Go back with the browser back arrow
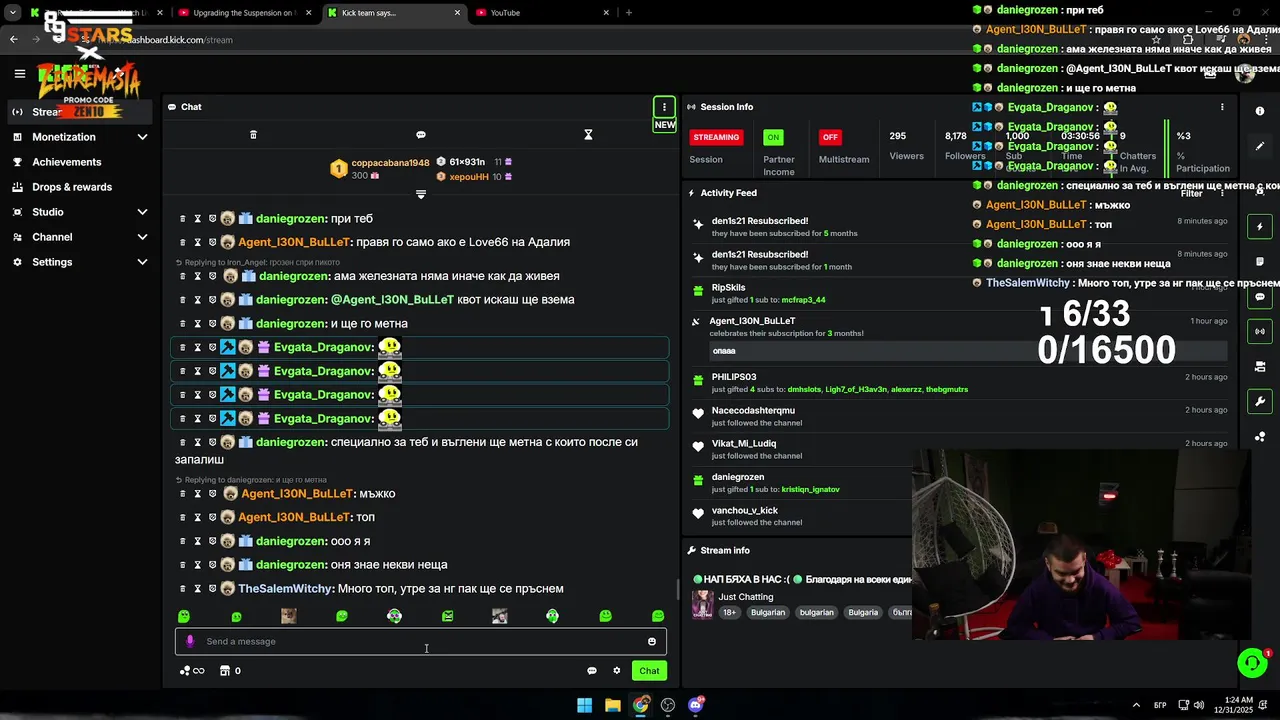 tap(13, 40)
